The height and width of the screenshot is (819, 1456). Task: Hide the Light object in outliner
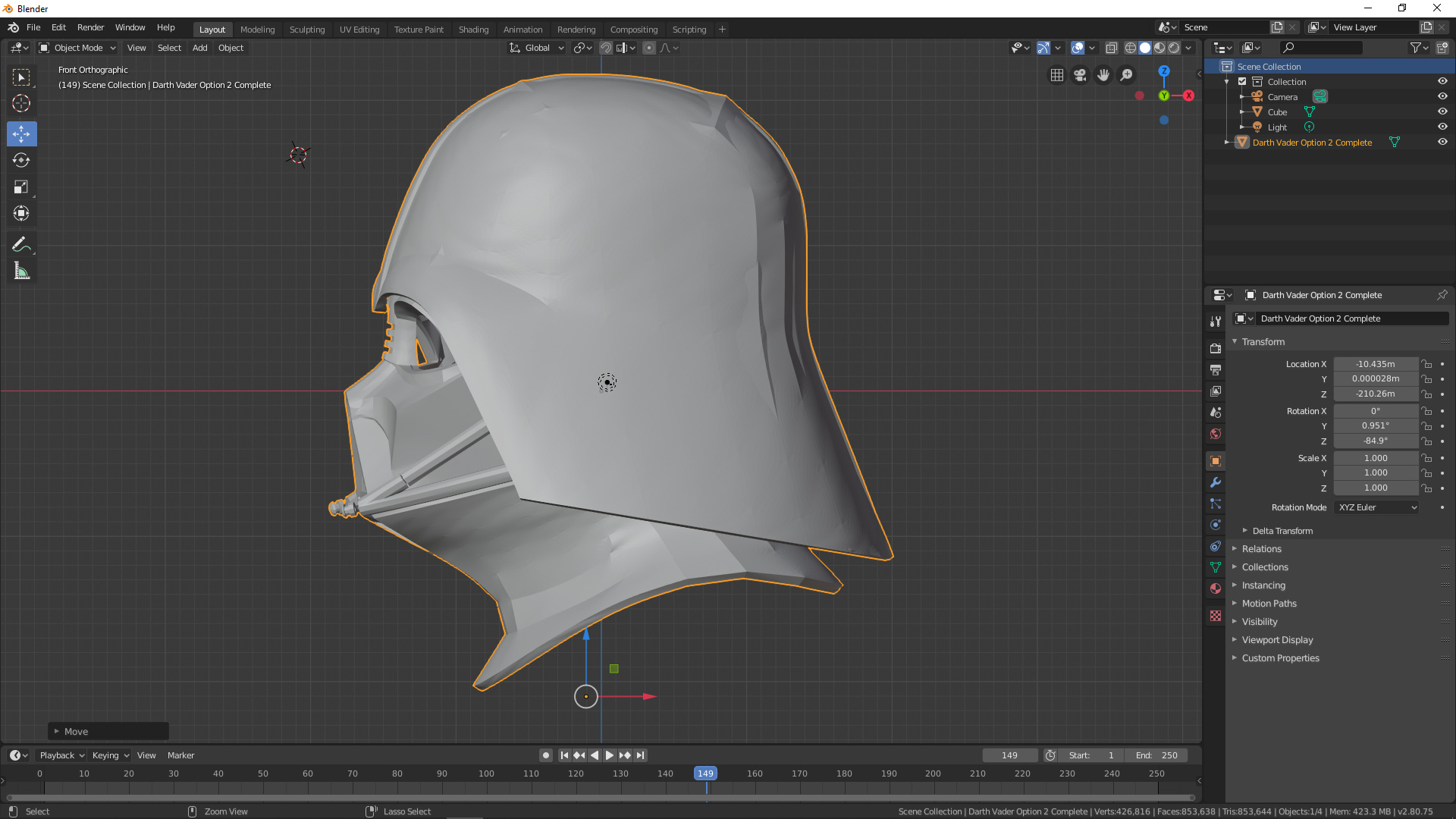click(x=1442, y=127)
